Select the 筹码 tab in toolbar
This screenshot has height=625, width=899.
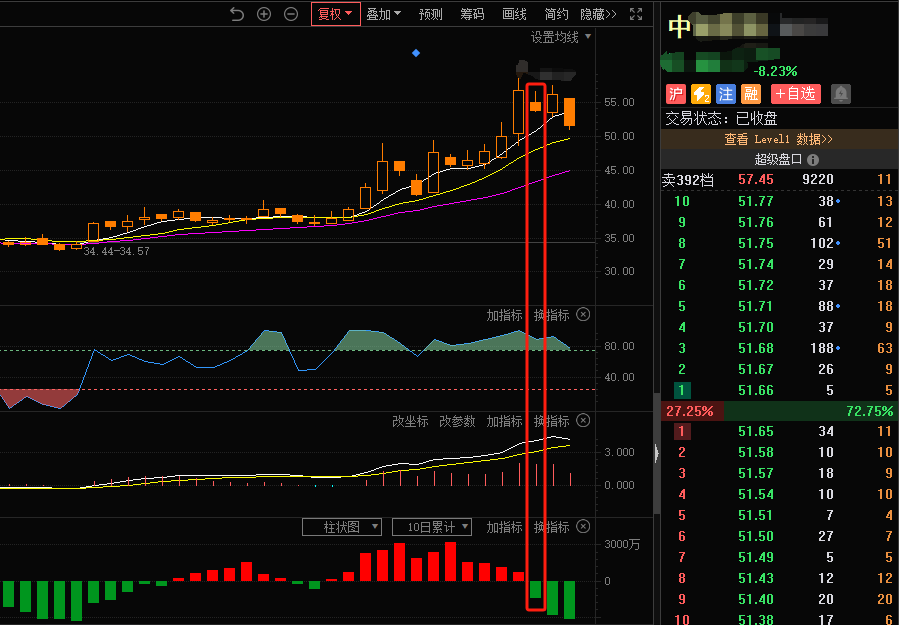472,14
